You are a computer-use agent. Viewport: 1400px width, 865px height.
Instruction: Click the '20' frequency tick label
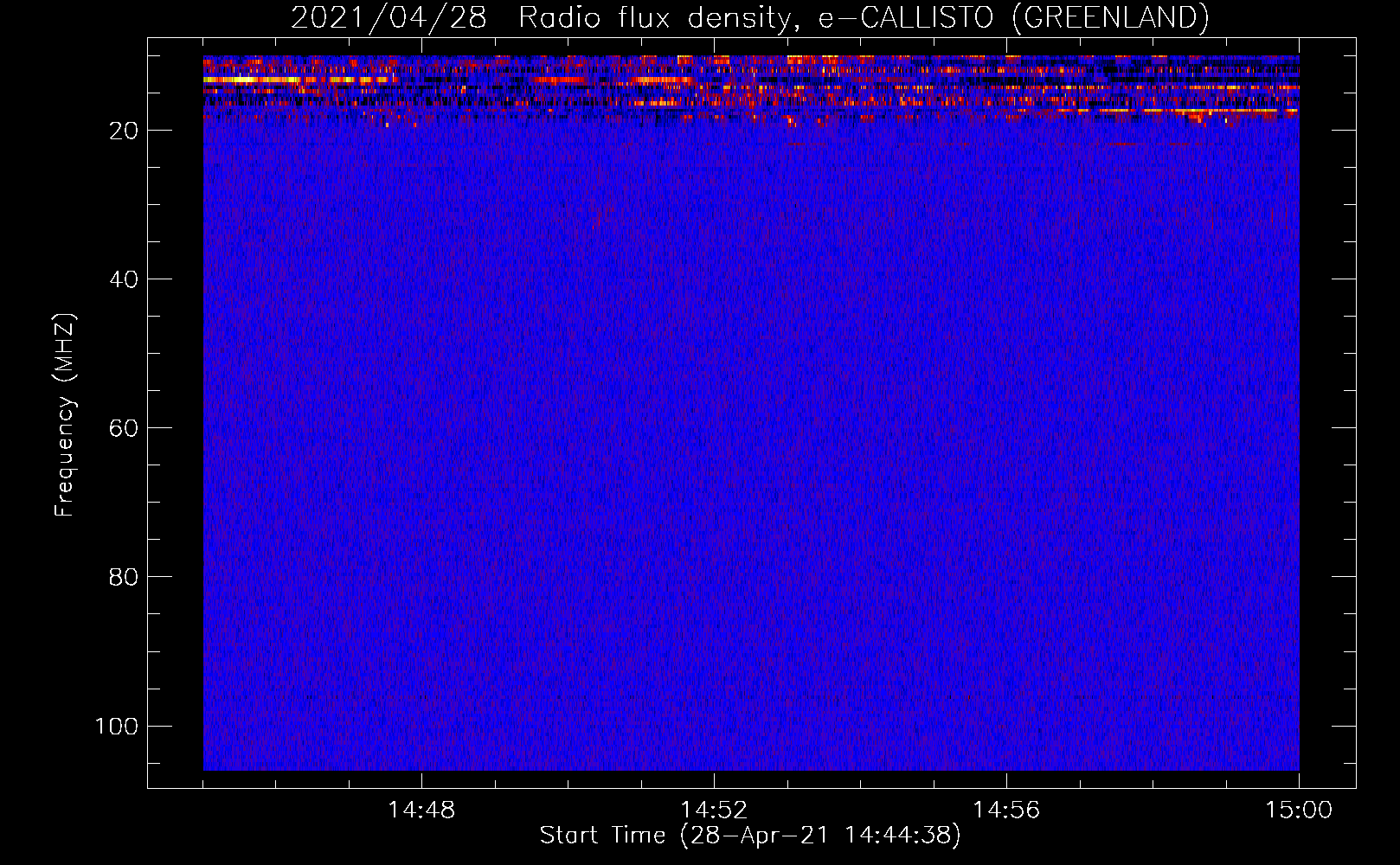coord(124,131)
